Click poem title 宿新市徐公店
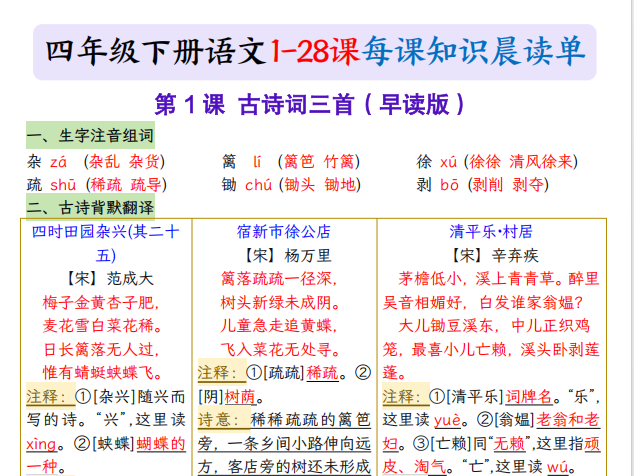The image size is (634, 476). pyautogui.click(x=290, y=231)
